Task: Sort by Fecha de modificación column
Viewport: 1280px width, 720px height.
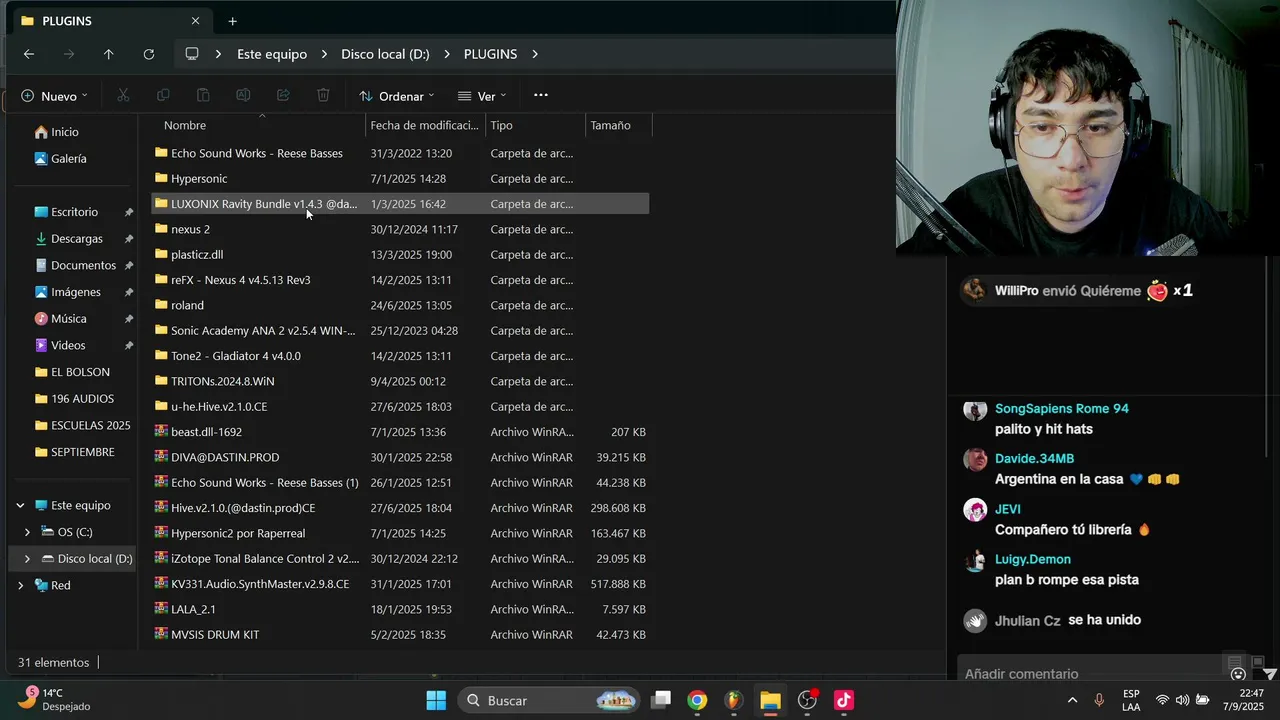Action: 424,125
